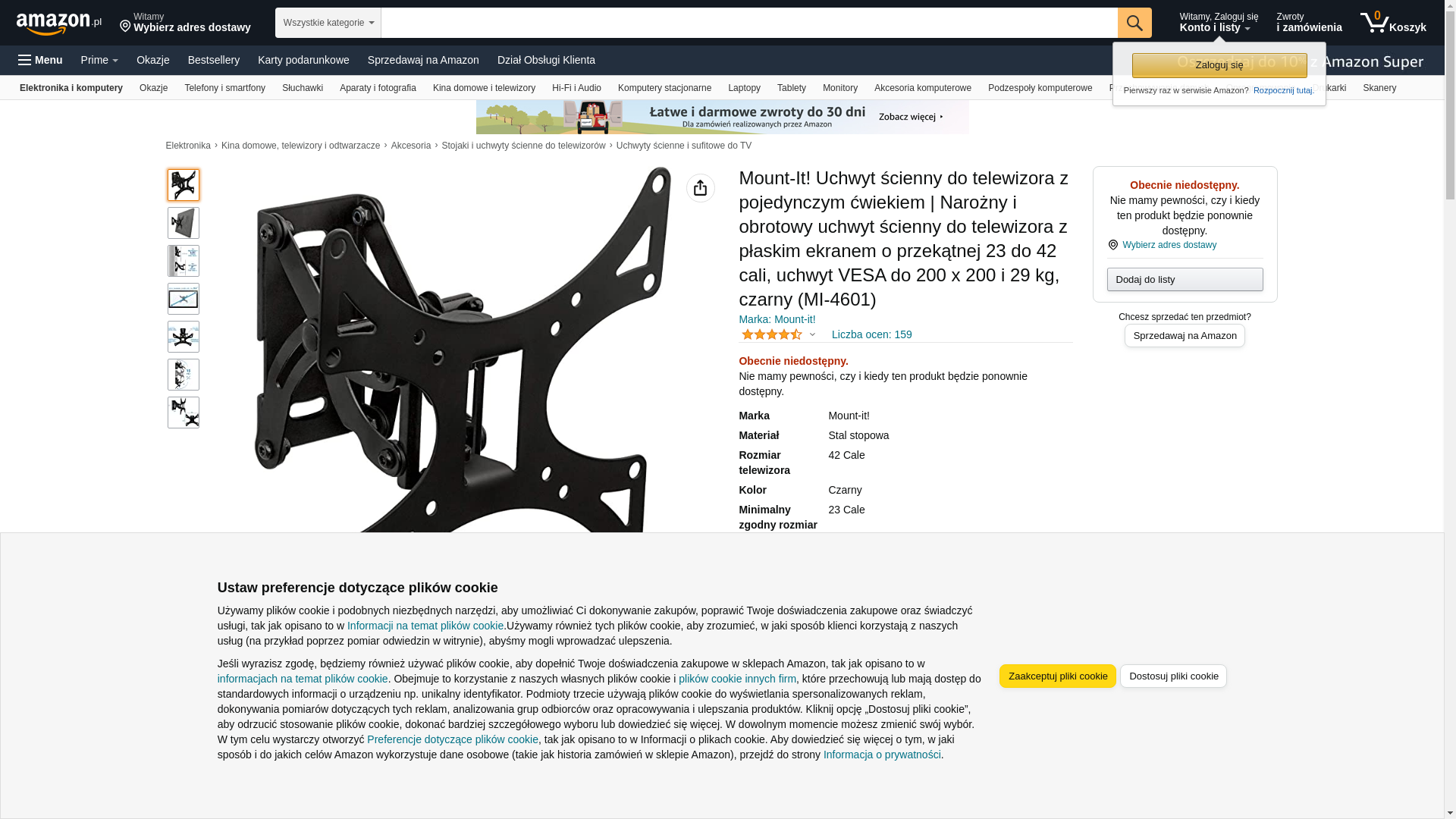Select the second product thumbnail
Image resolution: width=1456 pixels, height=819 pixels.
(x=184, y=223)
